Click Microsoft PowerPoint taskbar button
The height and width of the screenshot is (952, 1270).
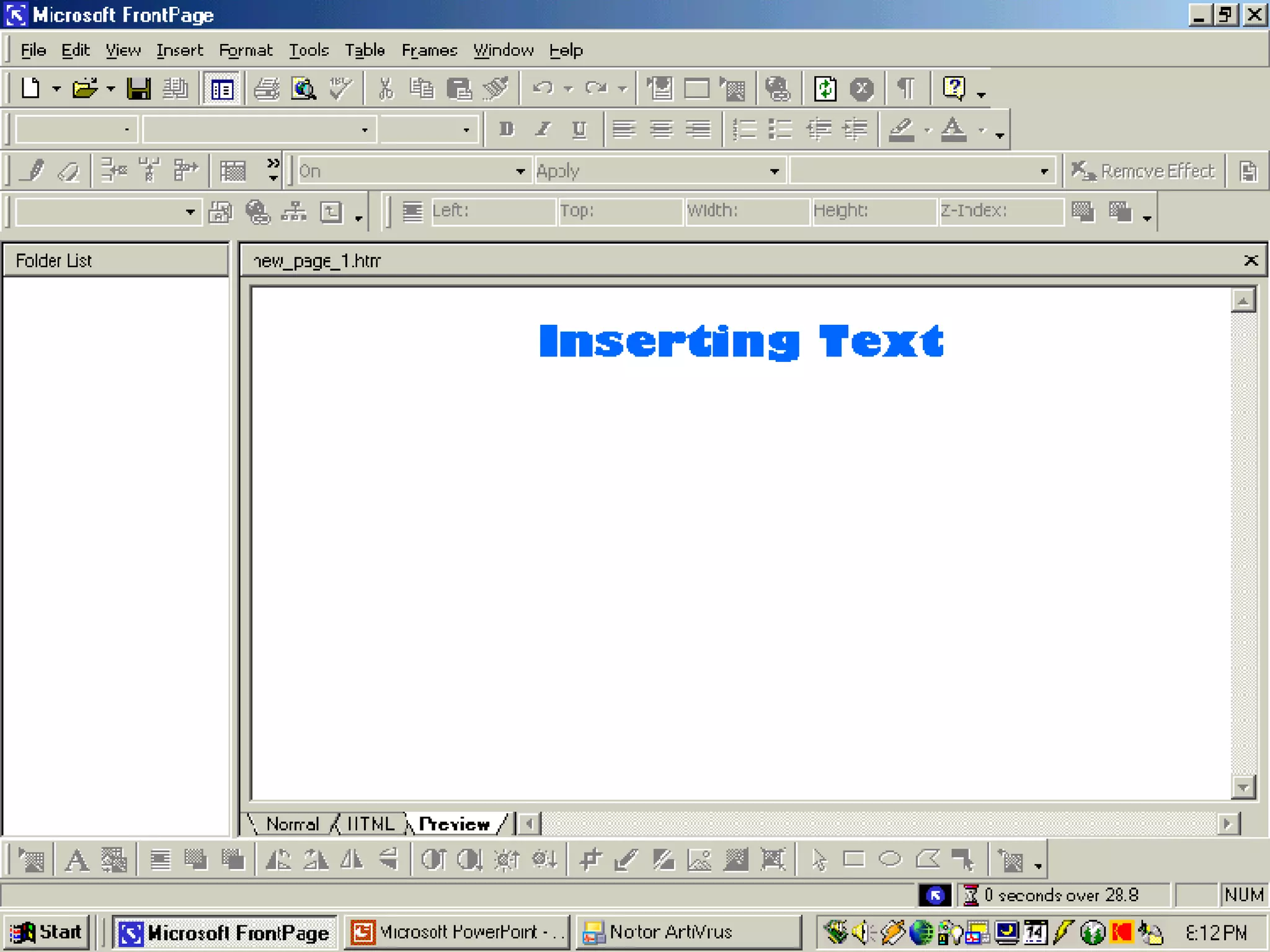pyautogui.click(x=456, y=932)
